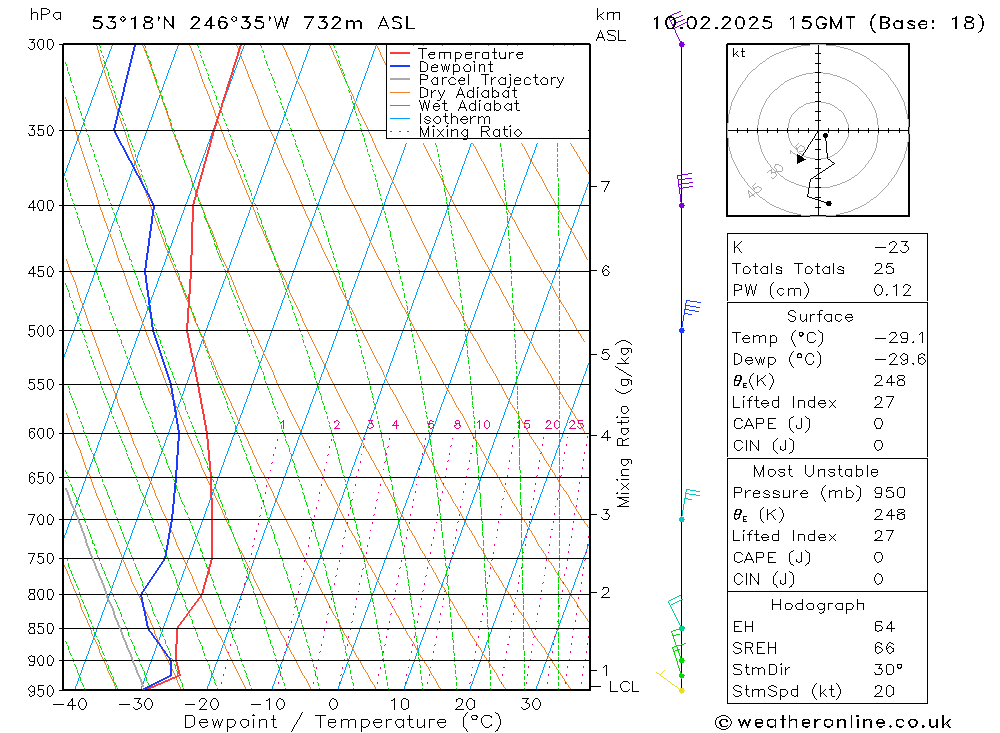Viewport: 1000px width, 733px height.
Task: Click the Mixing Ratio legend entry
Action: [x=471, y=131]
